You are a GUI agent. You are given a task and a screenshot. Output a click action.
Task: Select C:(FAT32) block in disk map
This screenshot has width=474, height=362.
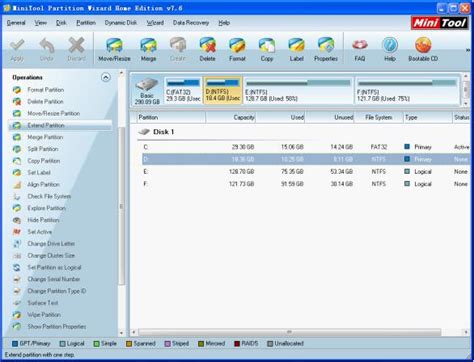pos(183,90)
